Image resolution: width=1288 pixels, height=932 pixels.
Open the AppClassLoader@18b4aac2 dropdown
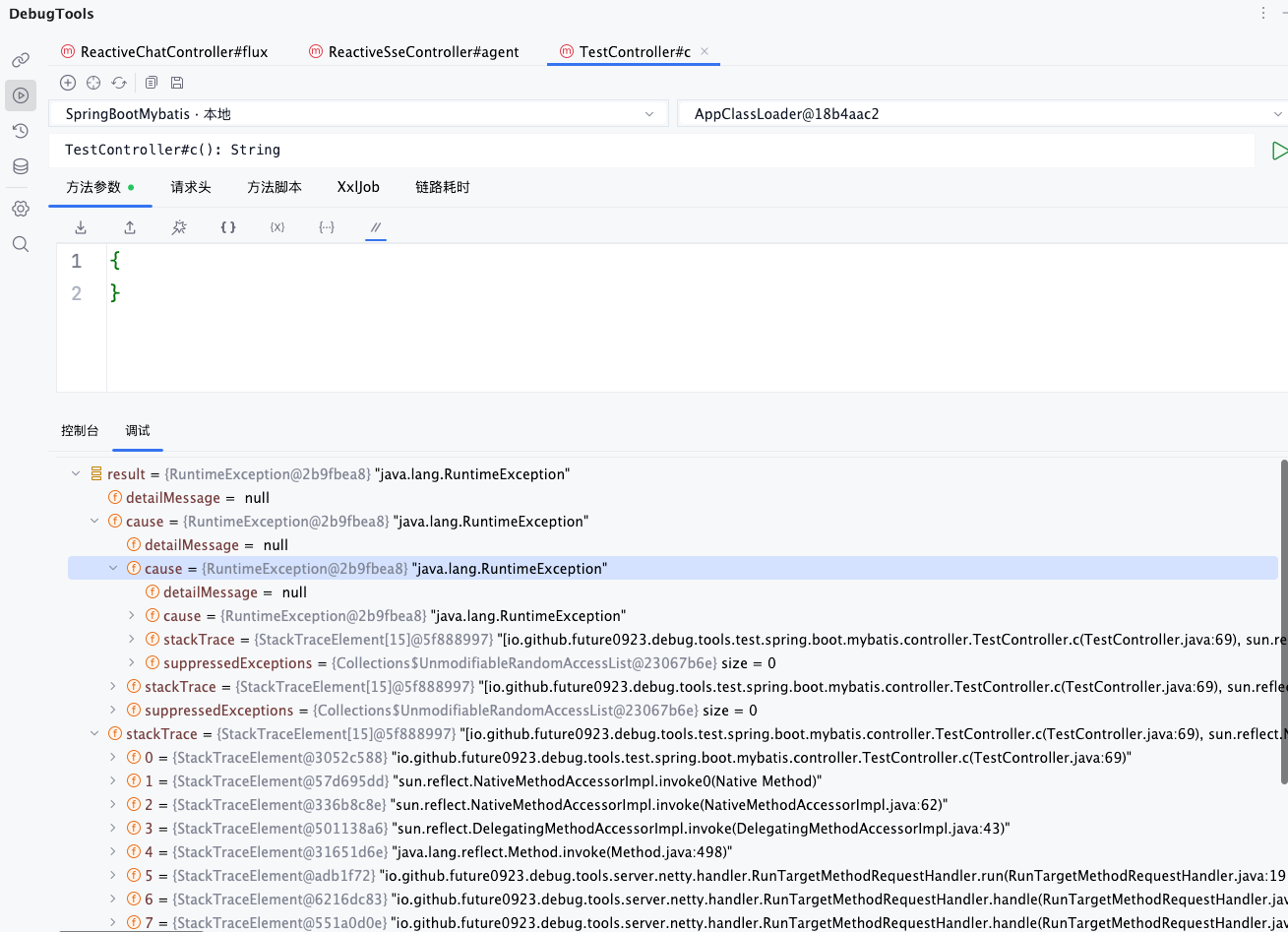pyautogui.click(x=983, y=114)
